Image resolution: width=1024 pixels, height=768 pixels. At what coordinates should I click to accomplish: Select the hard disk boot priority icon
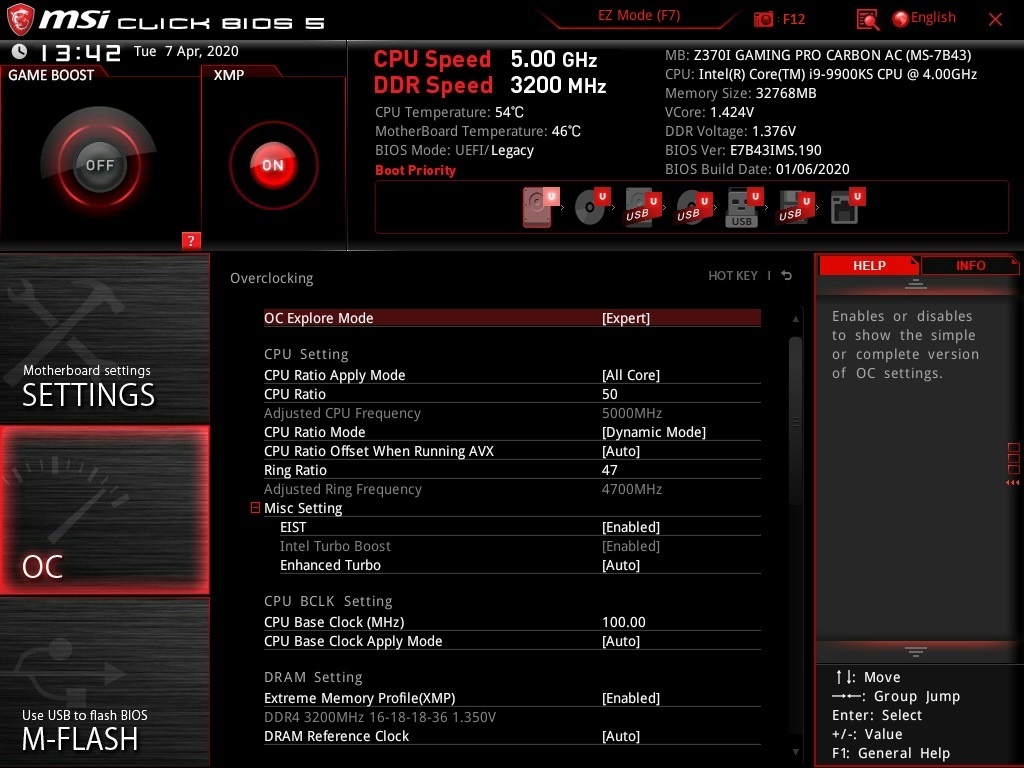tap(541, 207)
